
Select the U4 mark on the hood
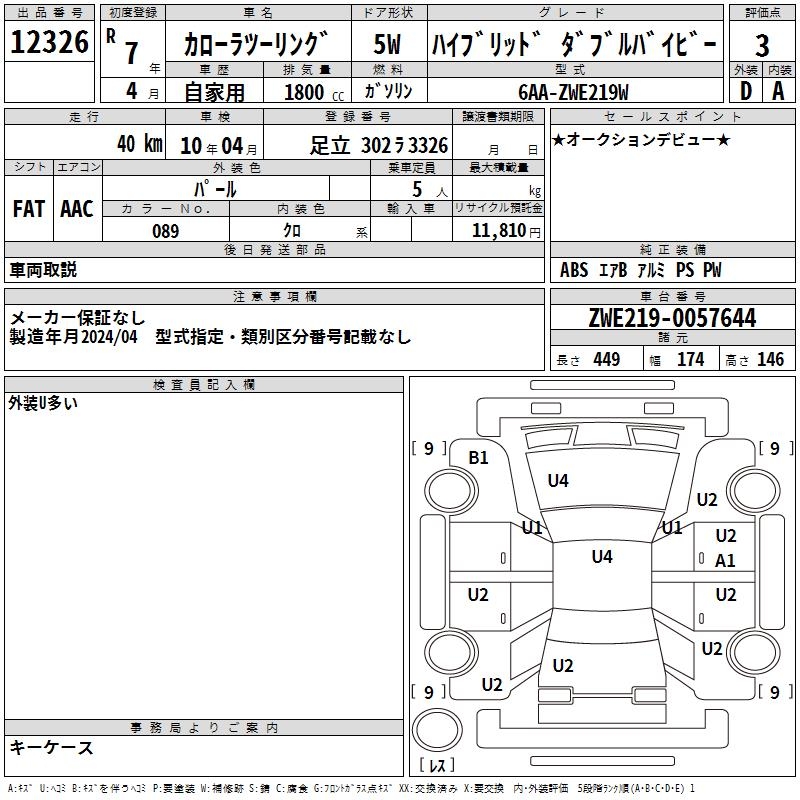click(558, 481)
